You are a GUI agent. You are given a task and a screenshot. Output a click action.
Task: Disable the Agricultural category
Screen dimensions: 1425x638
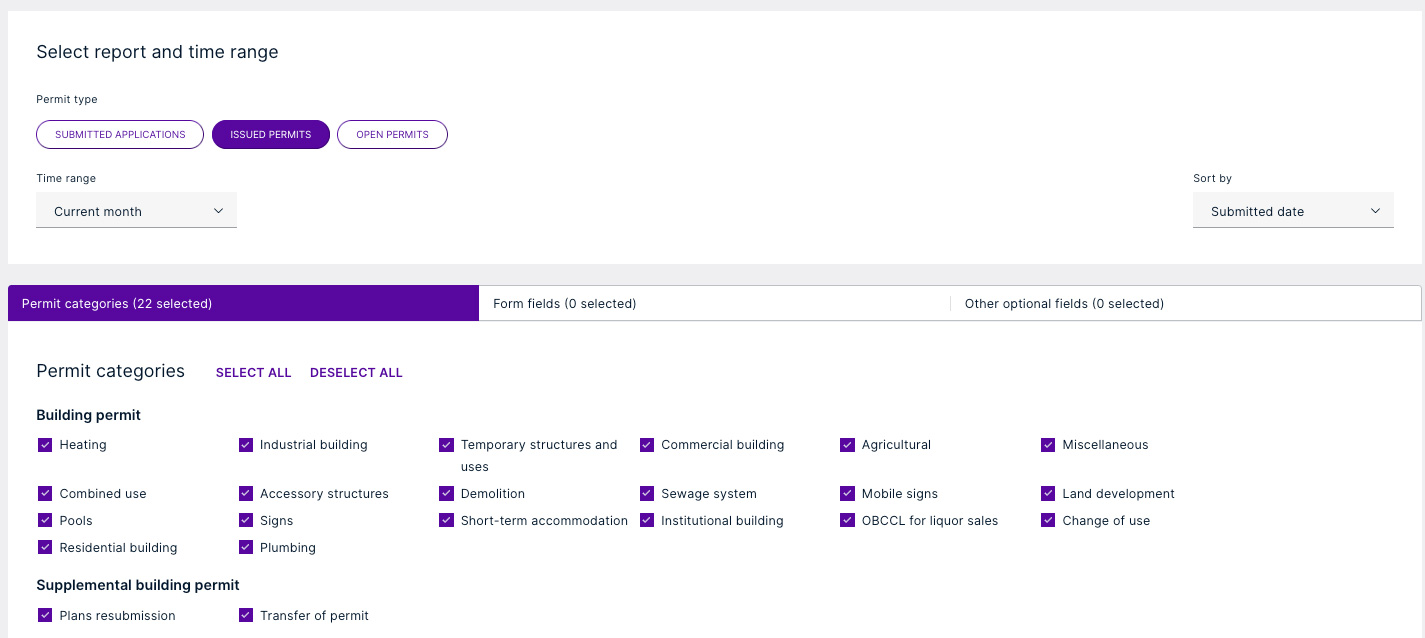click(847, 445)
